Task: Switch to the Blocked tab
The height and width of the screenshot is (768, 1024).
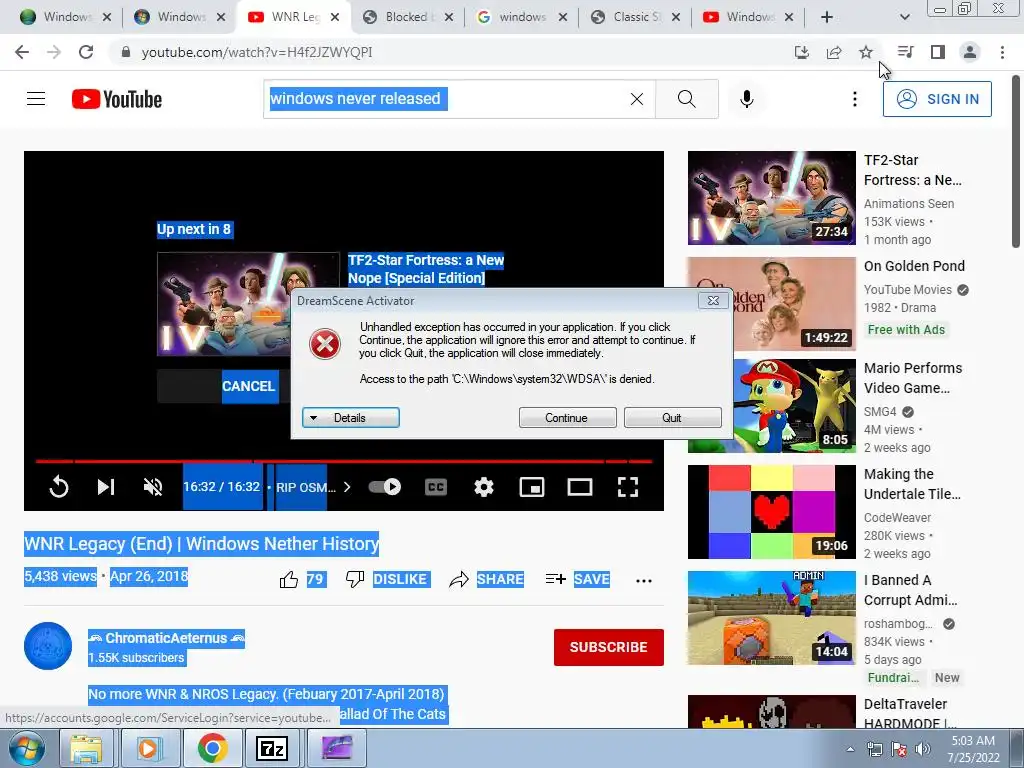Action: pos(406,17)
